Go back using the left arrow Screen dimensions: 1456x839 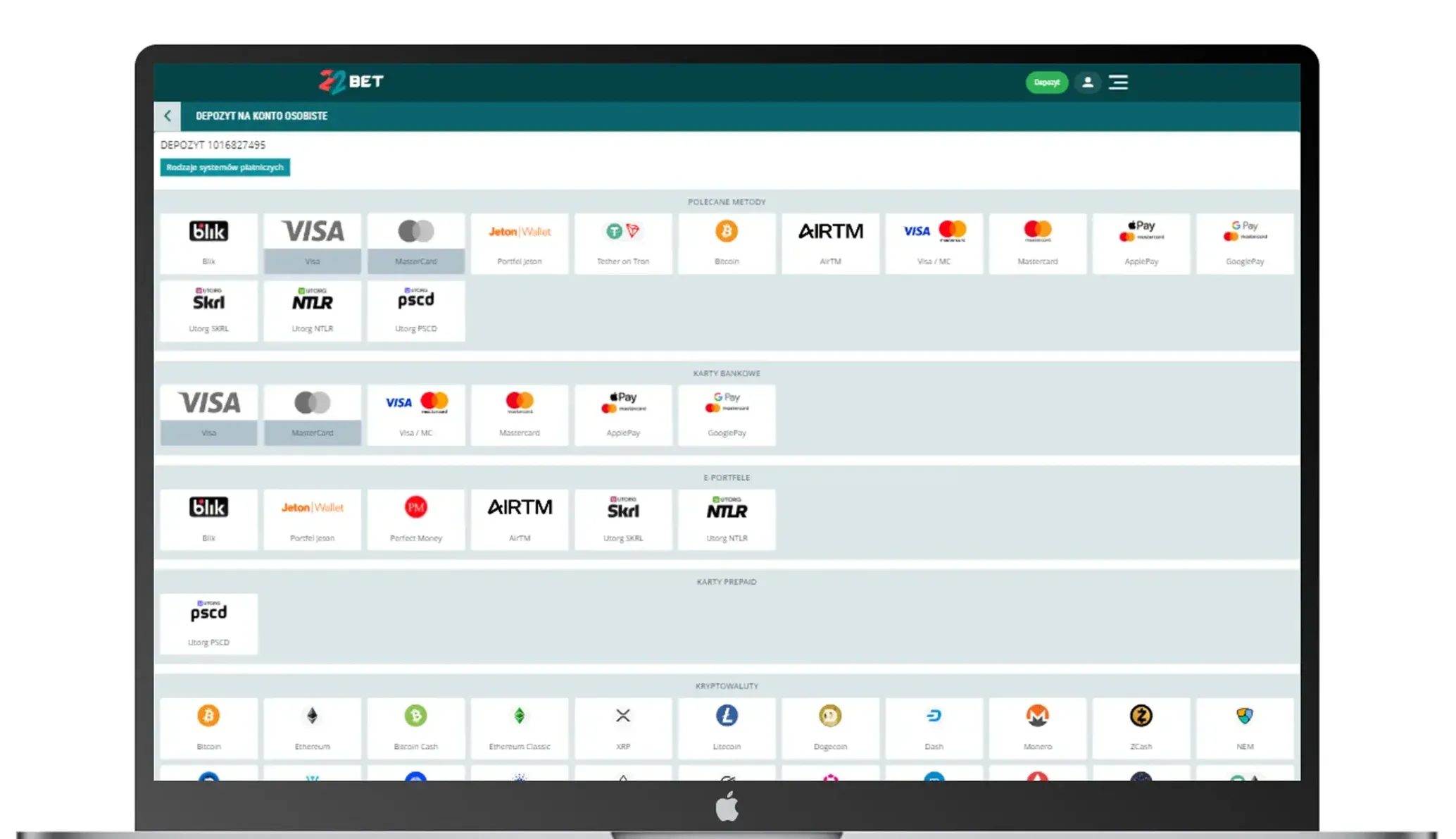(168, 116)
